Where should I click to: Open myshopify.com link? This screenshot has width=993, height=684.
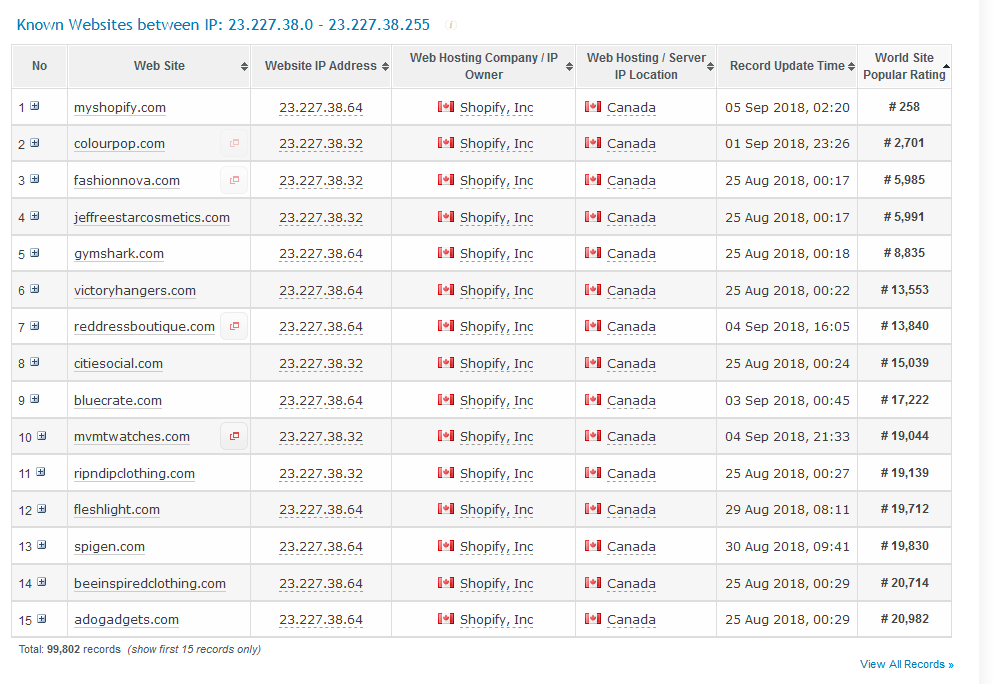120,108
